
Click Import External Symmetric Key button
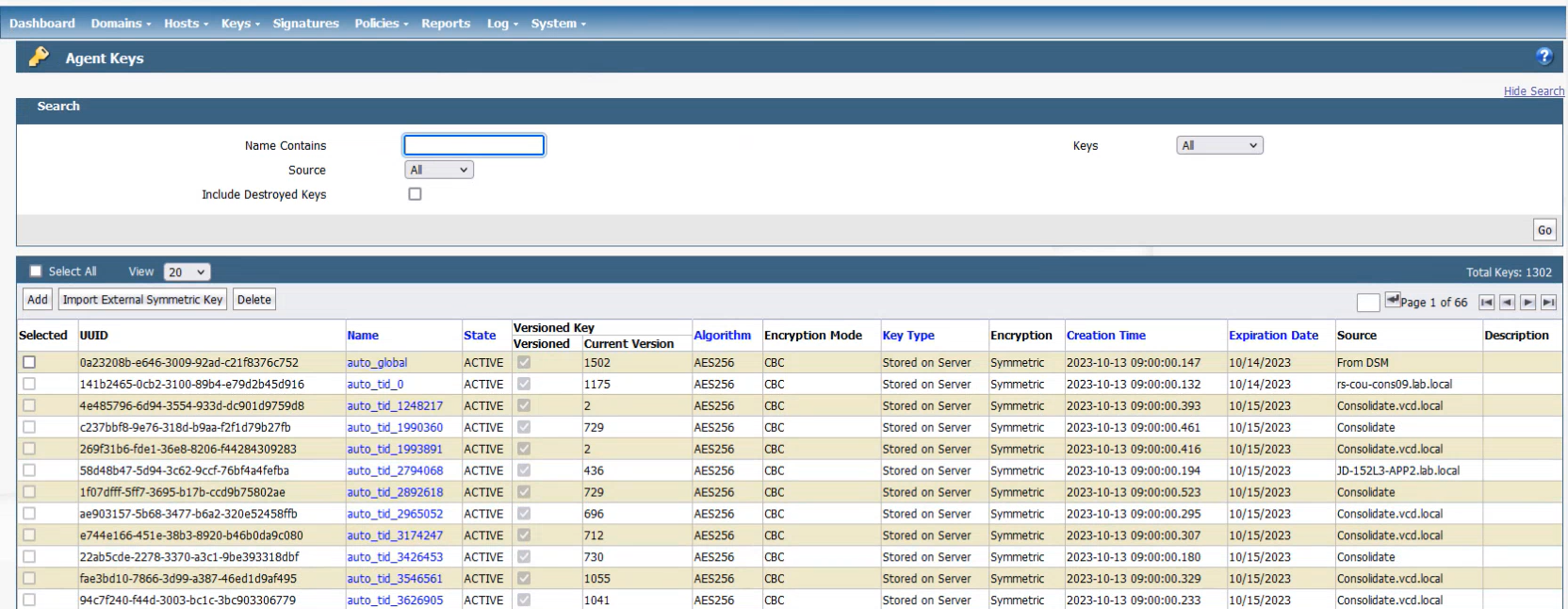(x=142, y=300)
